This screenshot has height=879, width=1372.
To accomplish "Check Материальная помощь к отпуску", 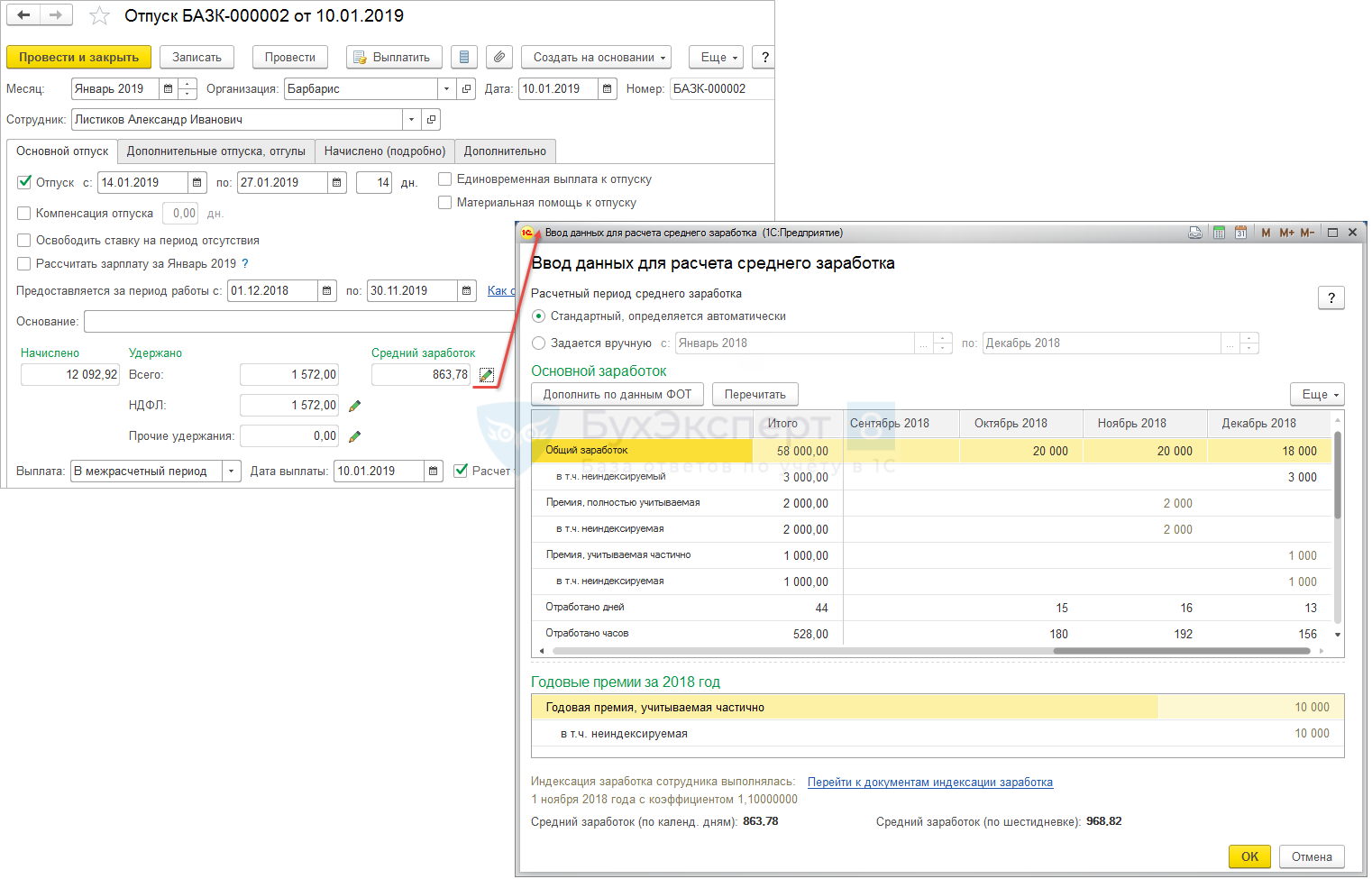I will click(444, 203).
